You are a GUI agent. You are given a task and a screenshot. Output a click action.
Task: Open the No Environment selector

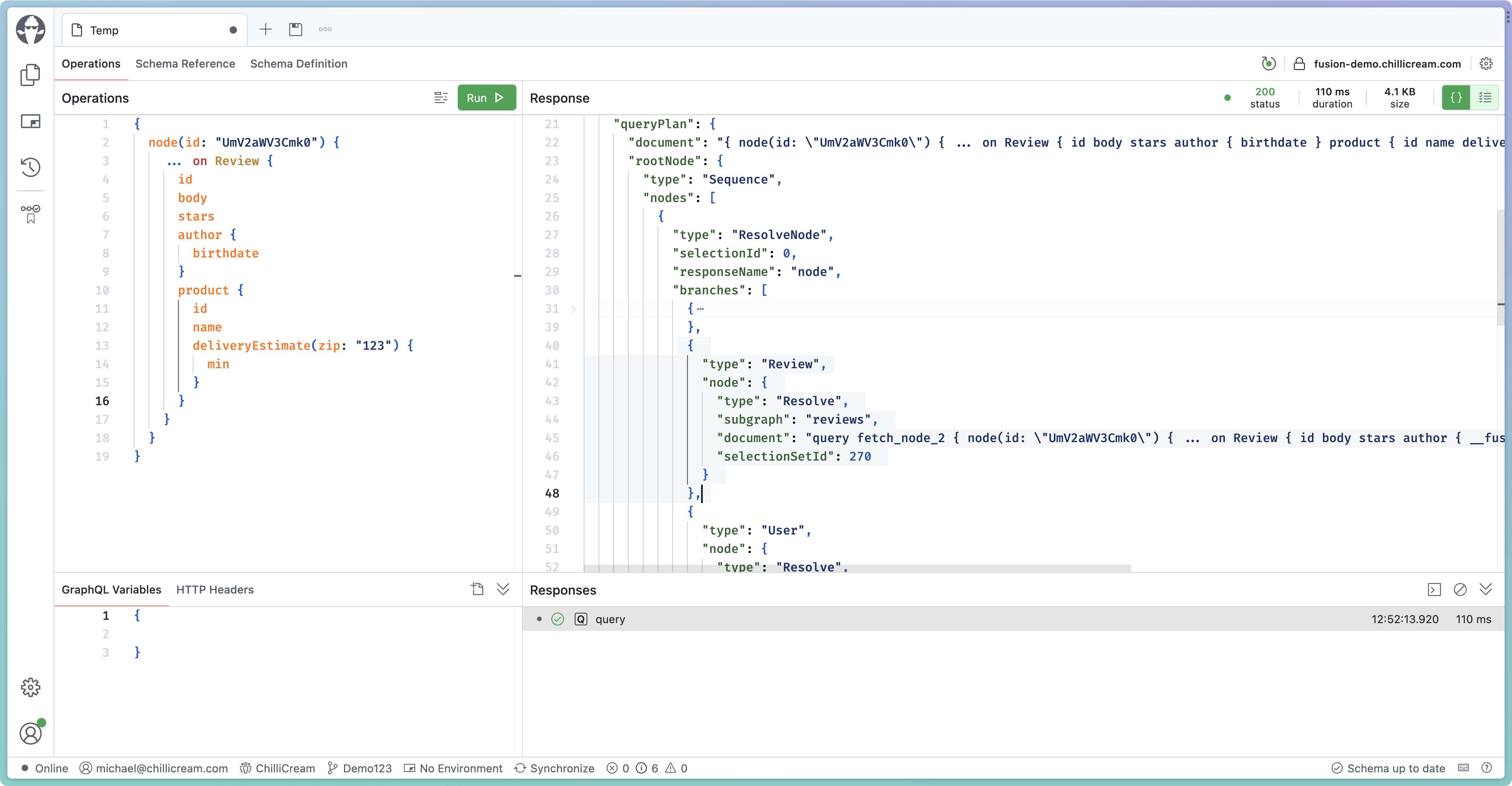(x=453, y=768)
